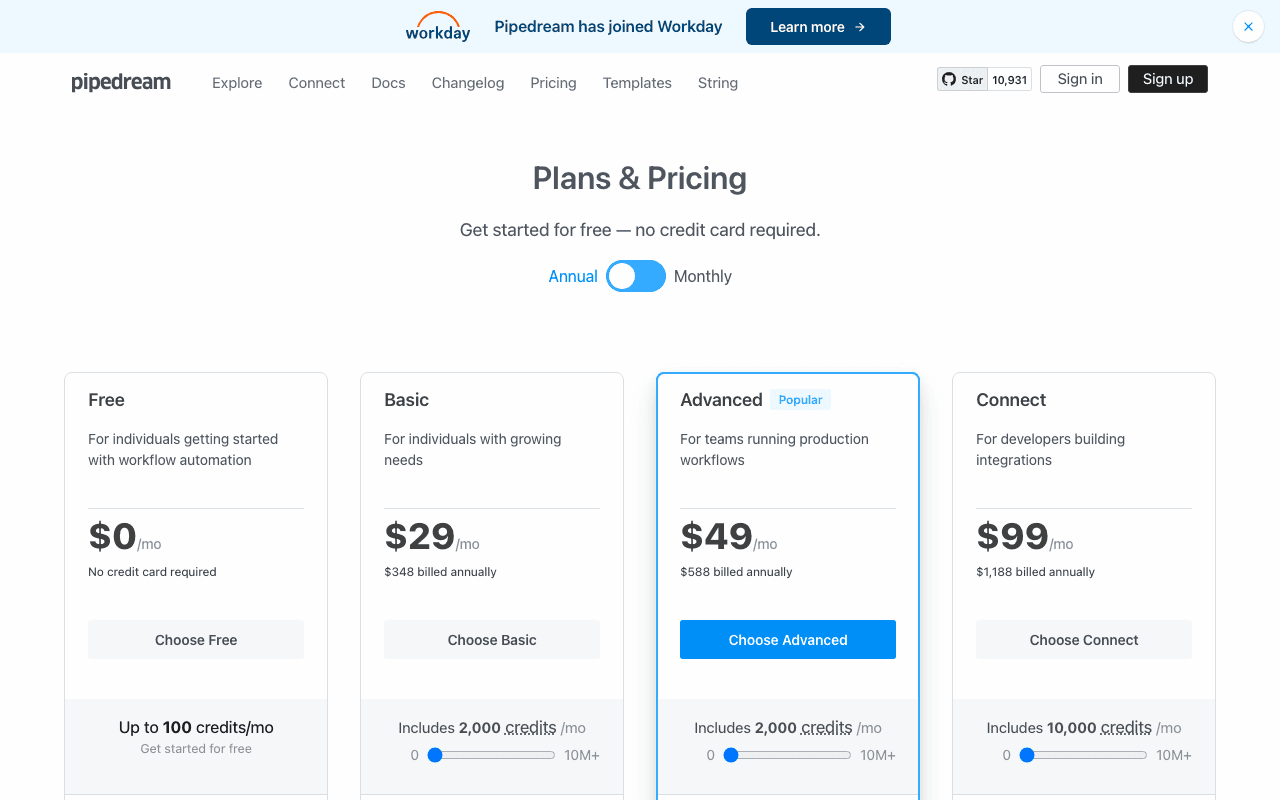
Task: Open the Templates nav link
Action: [x=637, y=83]
